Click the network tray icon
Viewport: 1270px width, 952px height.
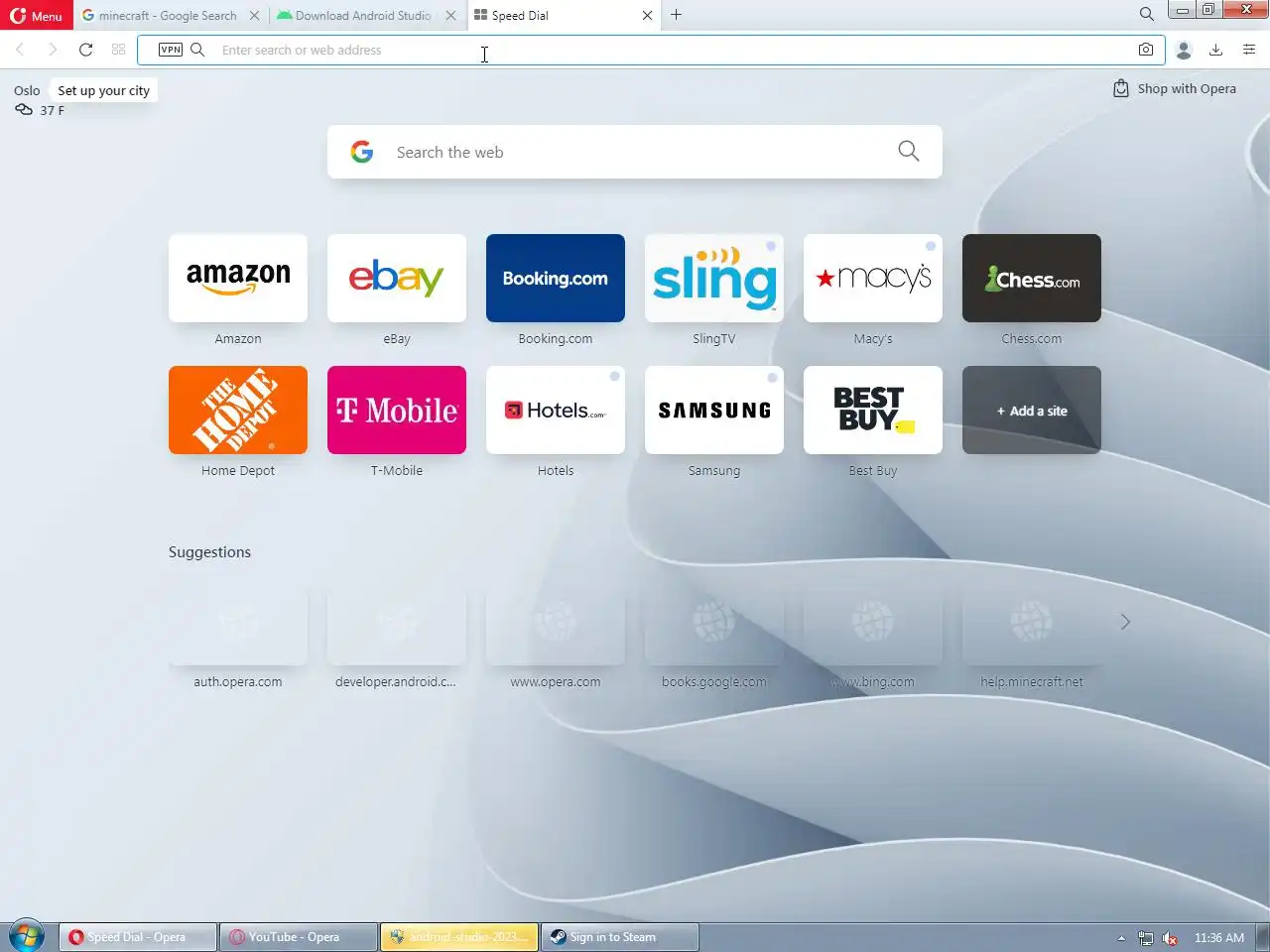[x=1146, y=938]
